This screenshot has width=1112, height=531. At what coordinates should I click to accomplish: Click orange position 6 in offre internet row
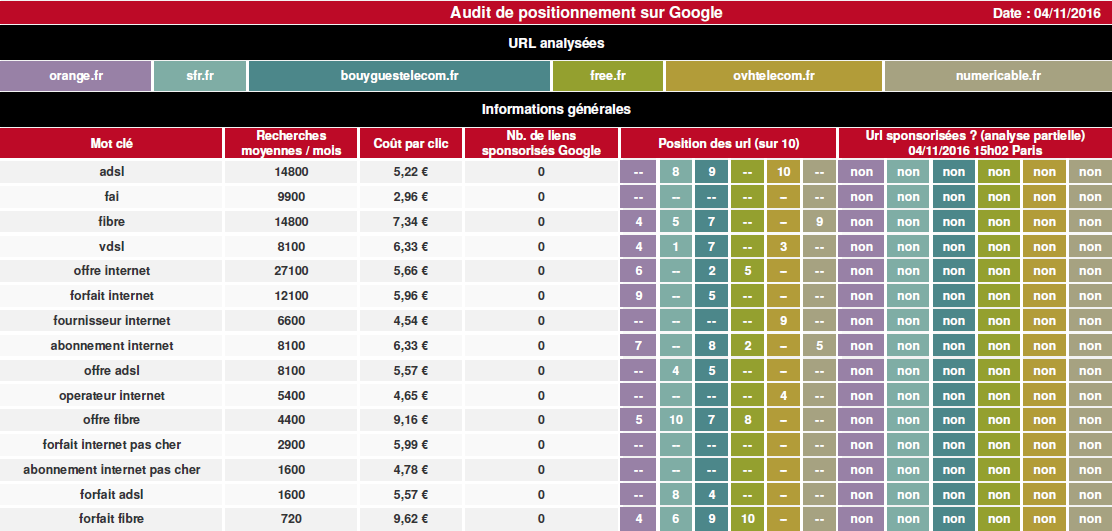click(x=639, y=271)
